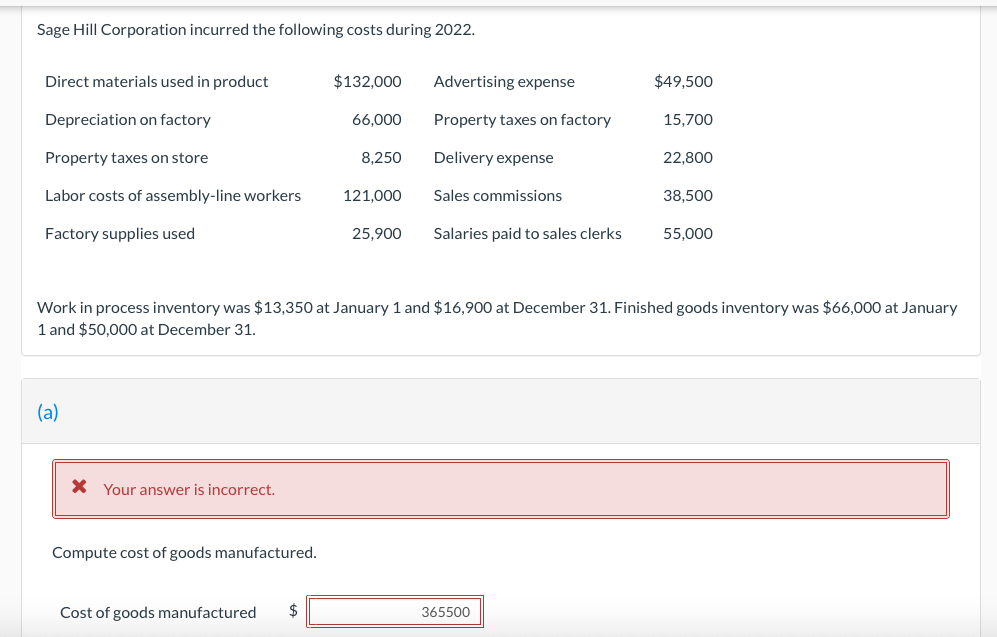Screen dimensions: 997x637
Task: Click 'Compute cost of goods manufactured.' instruction
Action: pos(184,552)
